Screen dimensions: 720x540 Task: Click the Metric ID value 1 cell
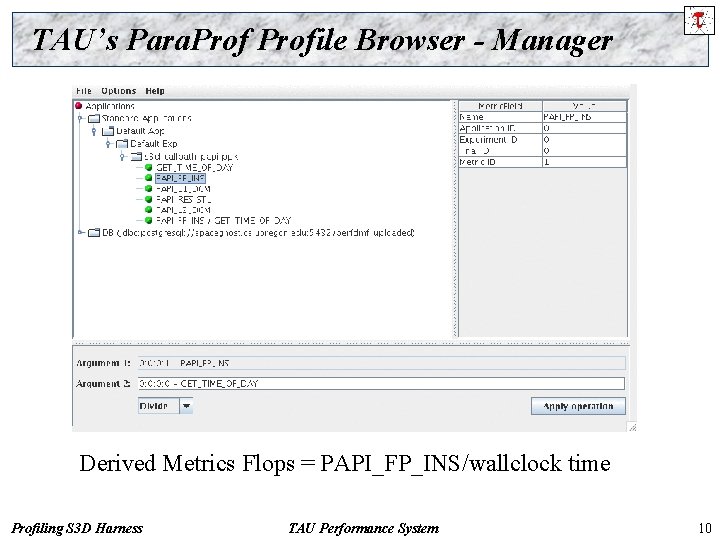(x=585, y=162)
